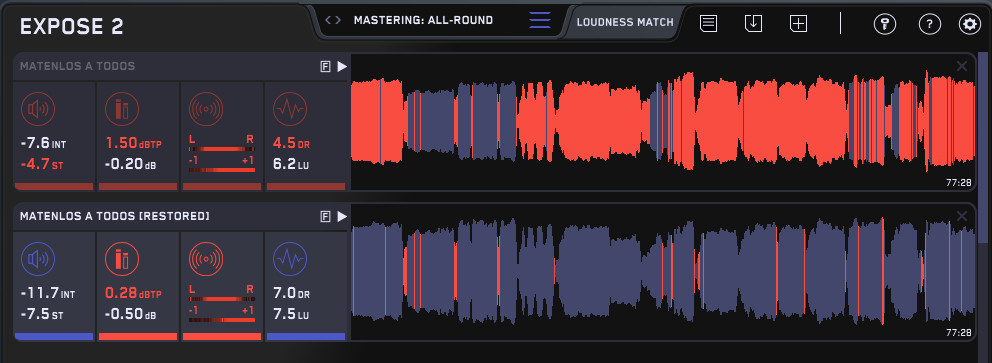
Task: Select the 7.0 DR dynamic range value
Action: click(291, 294)
